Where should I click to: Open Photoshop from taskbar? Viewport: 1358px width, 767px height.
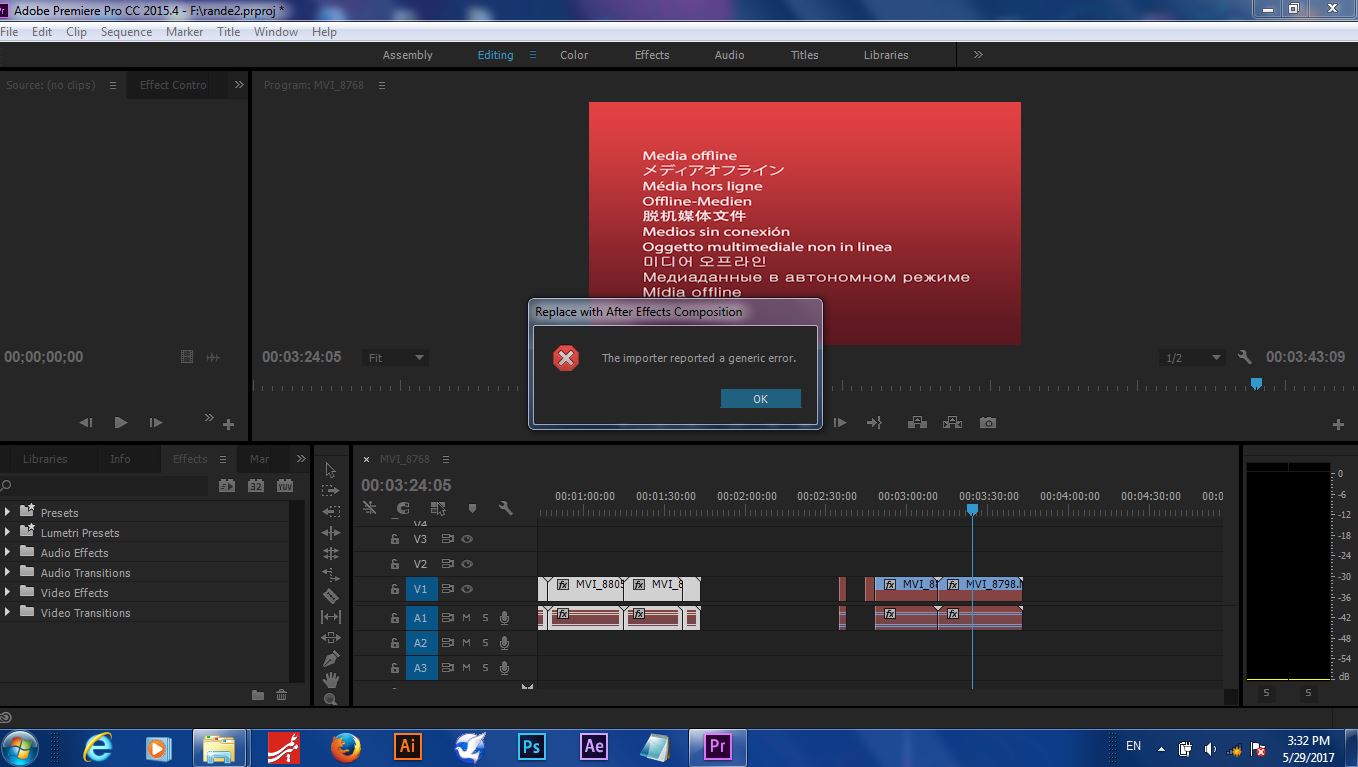532,746
